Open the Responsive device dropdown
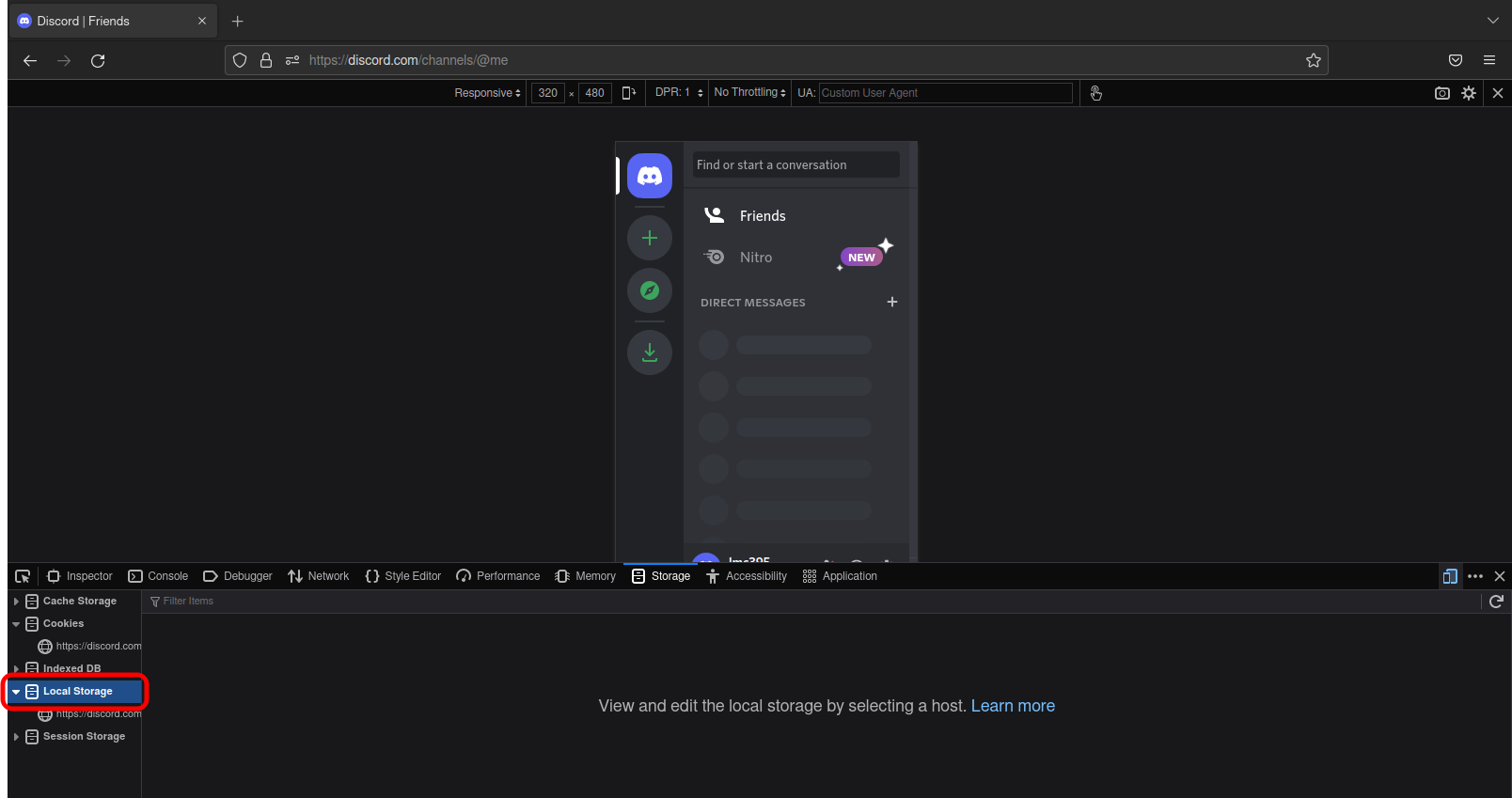The width and height of the screenshot is (1512, 798). click(x=487, y=93)
